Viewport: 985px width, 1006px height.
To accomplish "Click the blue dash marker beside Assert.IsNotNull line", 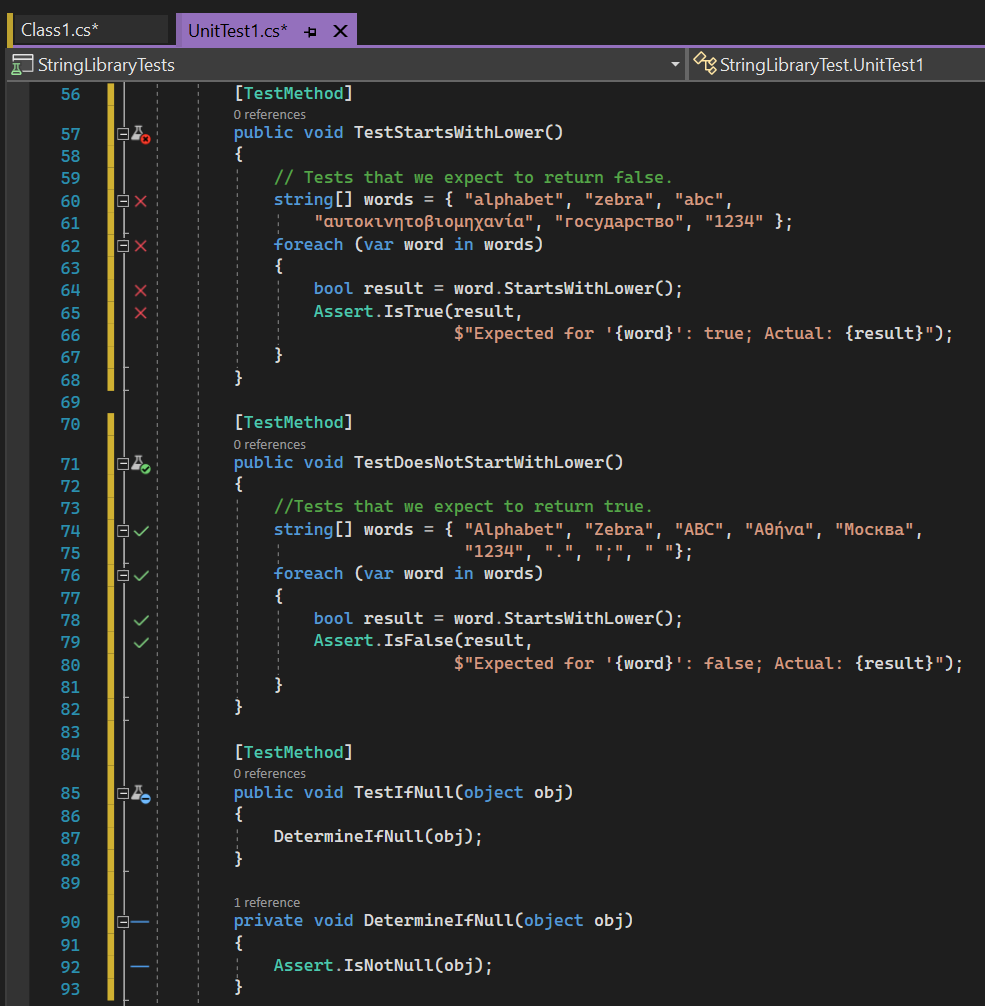I will pyautogui.click(x=139, y=965).
